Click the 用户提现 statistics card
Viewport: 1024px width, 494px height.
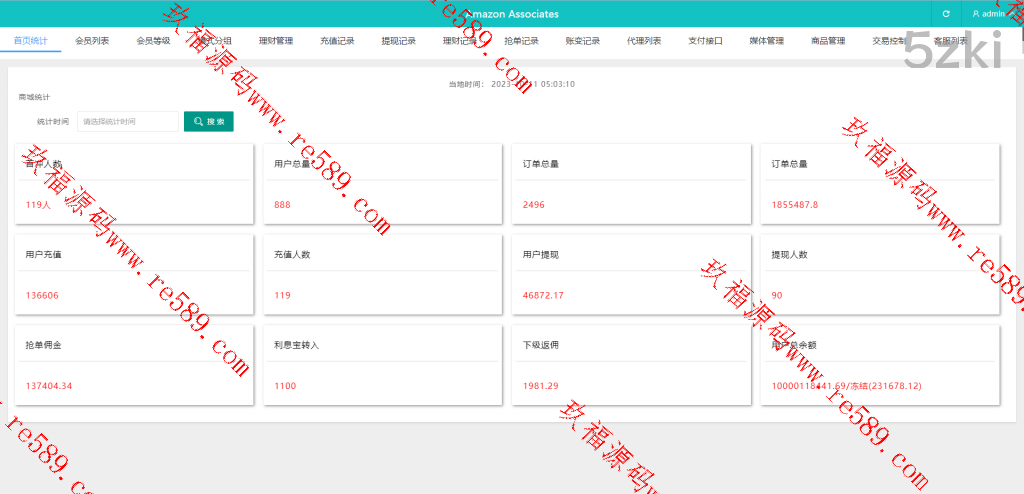(x=631, y=275)
